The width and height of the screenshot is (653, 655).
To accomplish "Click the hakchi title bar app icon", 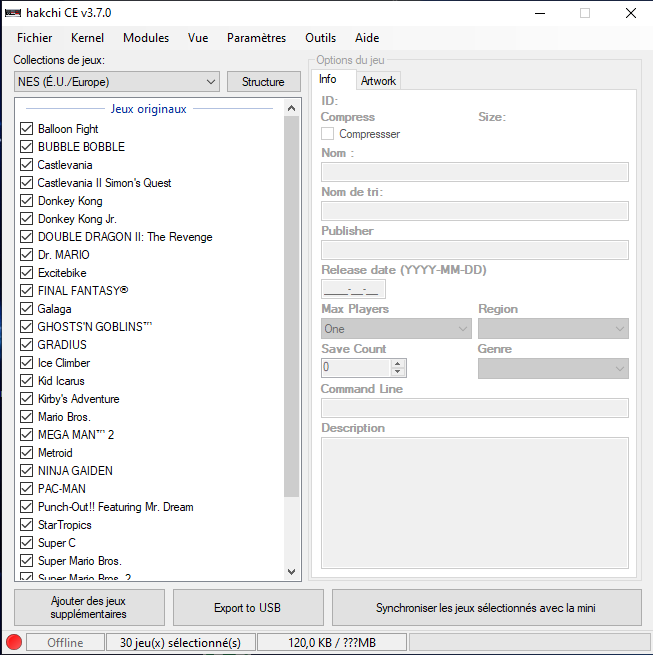I will coord(13,13).
